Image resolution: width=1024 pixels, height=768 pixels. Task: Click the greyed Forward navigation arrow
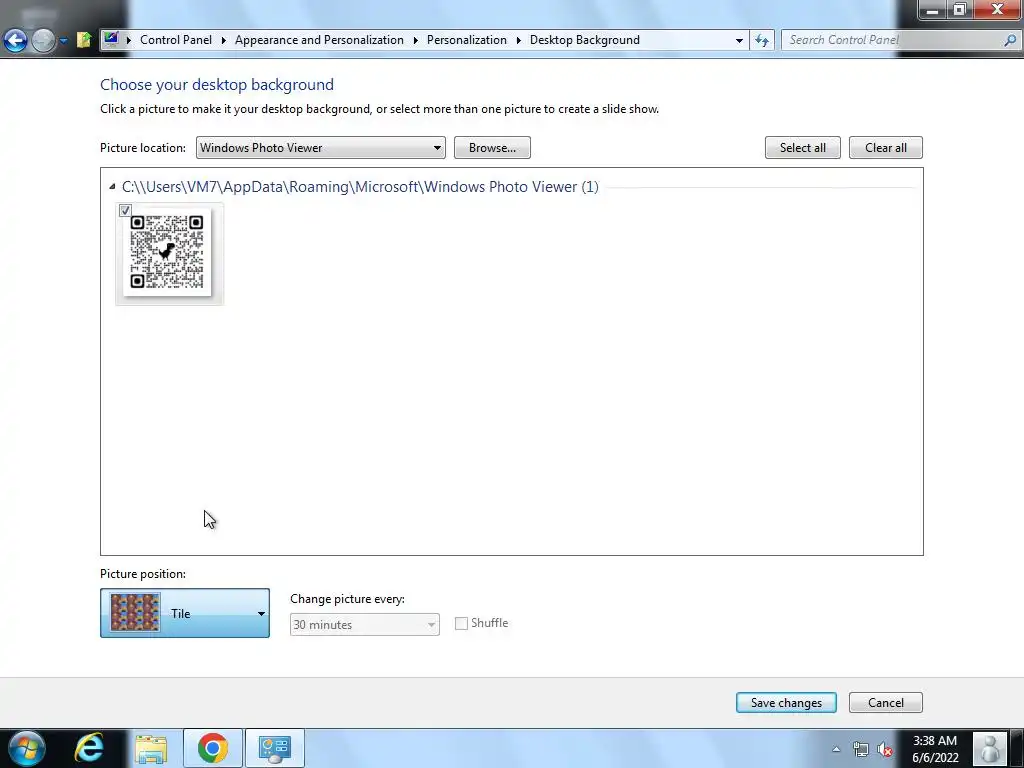click(x=44, y=40)
